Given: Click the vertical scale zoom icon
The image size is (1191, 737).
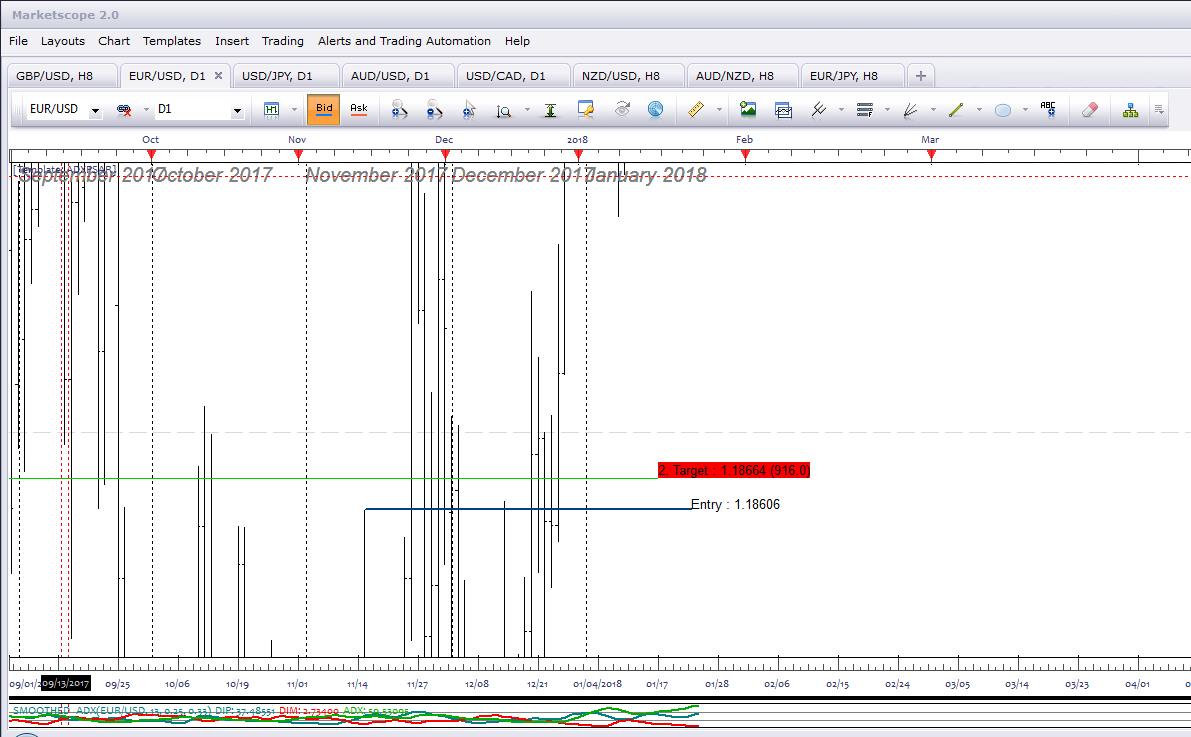Looking at the screenshot, I should pos(504,111).
